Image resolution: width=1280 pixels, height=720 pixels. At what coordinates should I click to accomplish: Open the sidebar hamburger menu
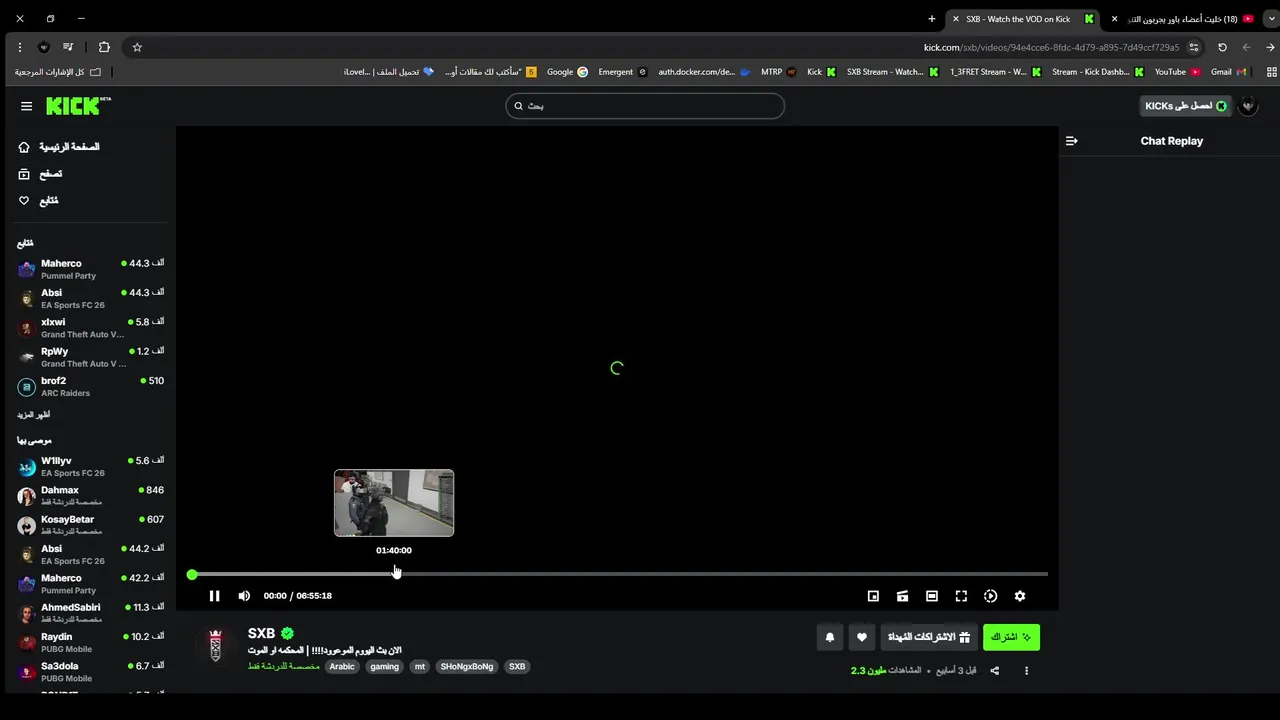click(x=26, y=106)
